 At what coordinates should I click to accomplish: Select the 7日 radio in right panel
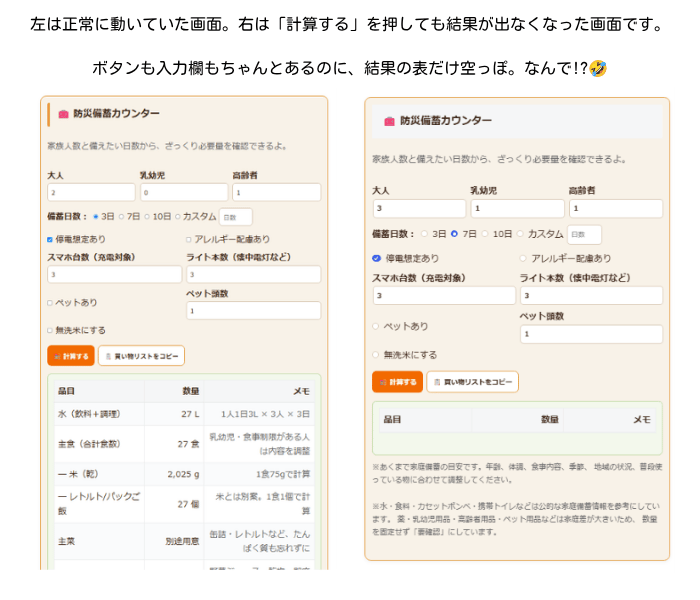point(454,233)
